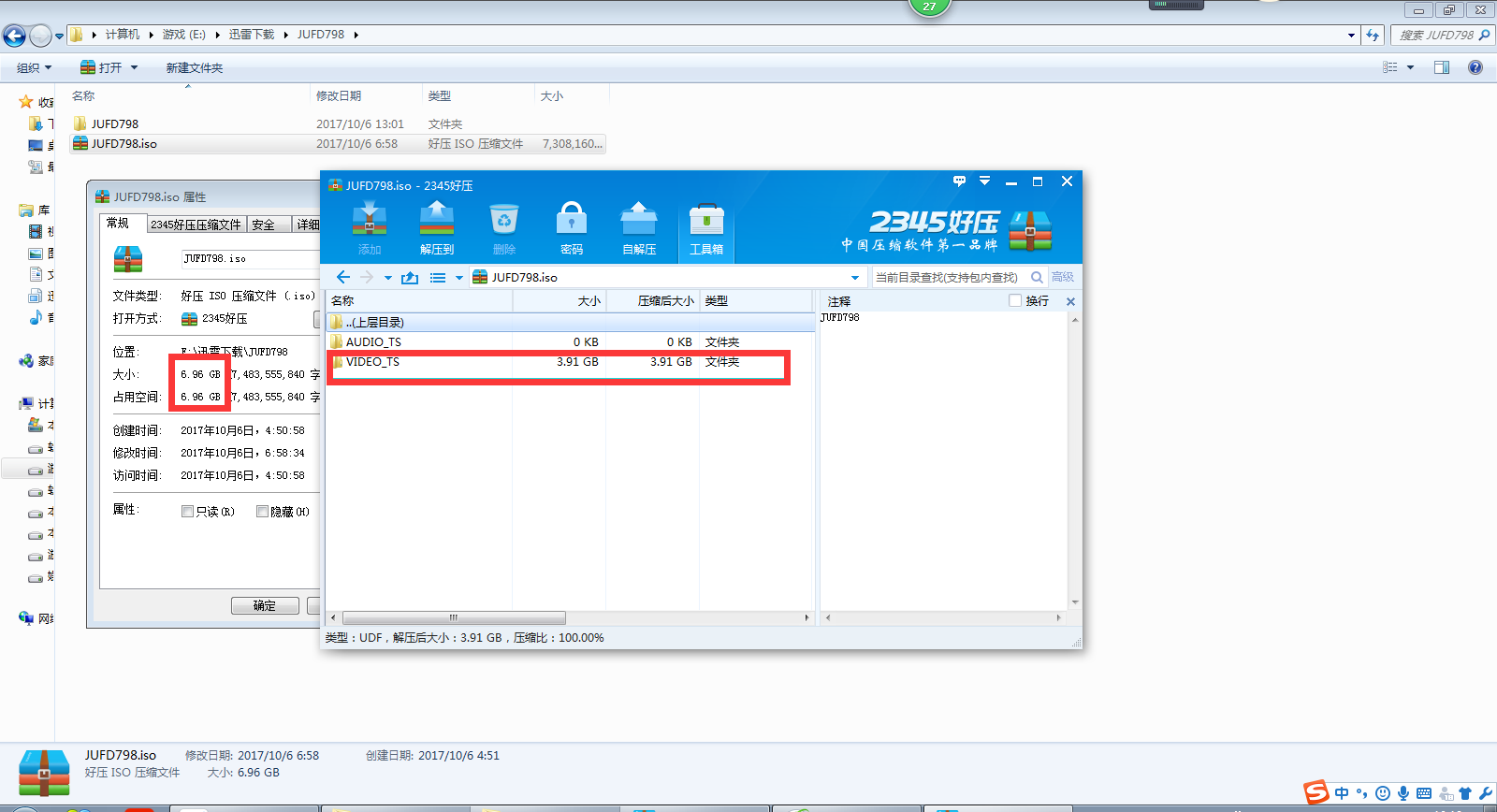Toggle the Explorer preview pane button
This screenshot has height=812, width=1497.
(x=1442, y=67)
